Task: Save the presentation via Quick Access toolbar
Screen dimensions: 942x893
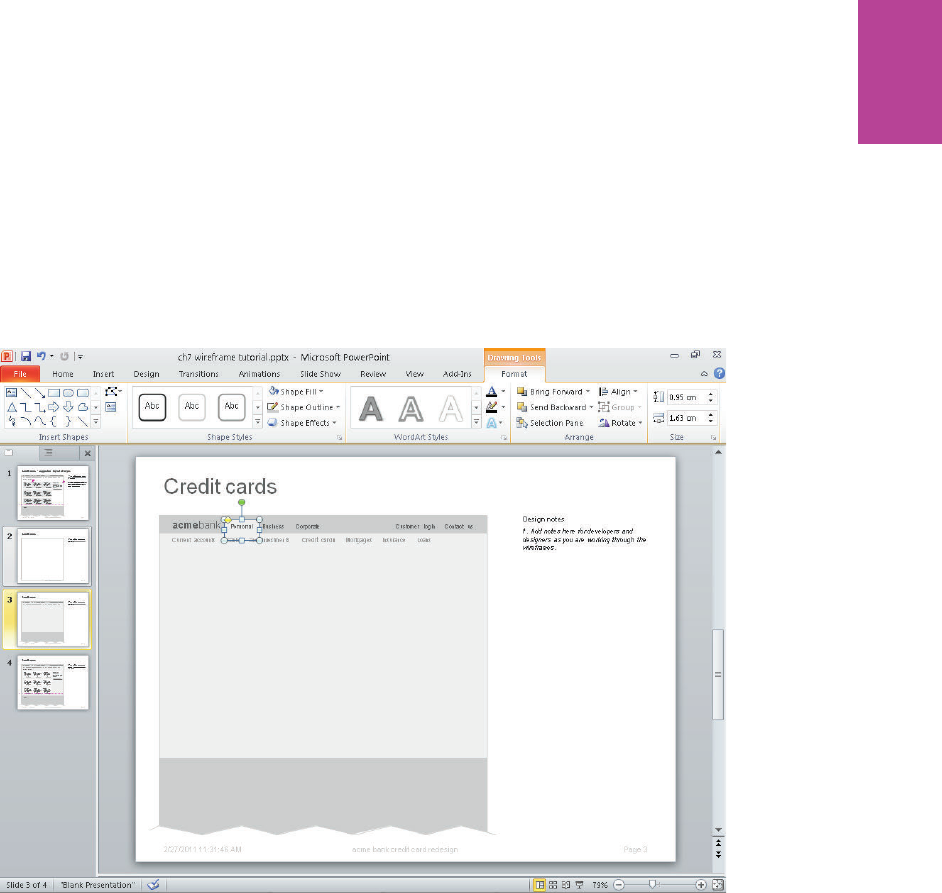Action: tap(26, 356)
